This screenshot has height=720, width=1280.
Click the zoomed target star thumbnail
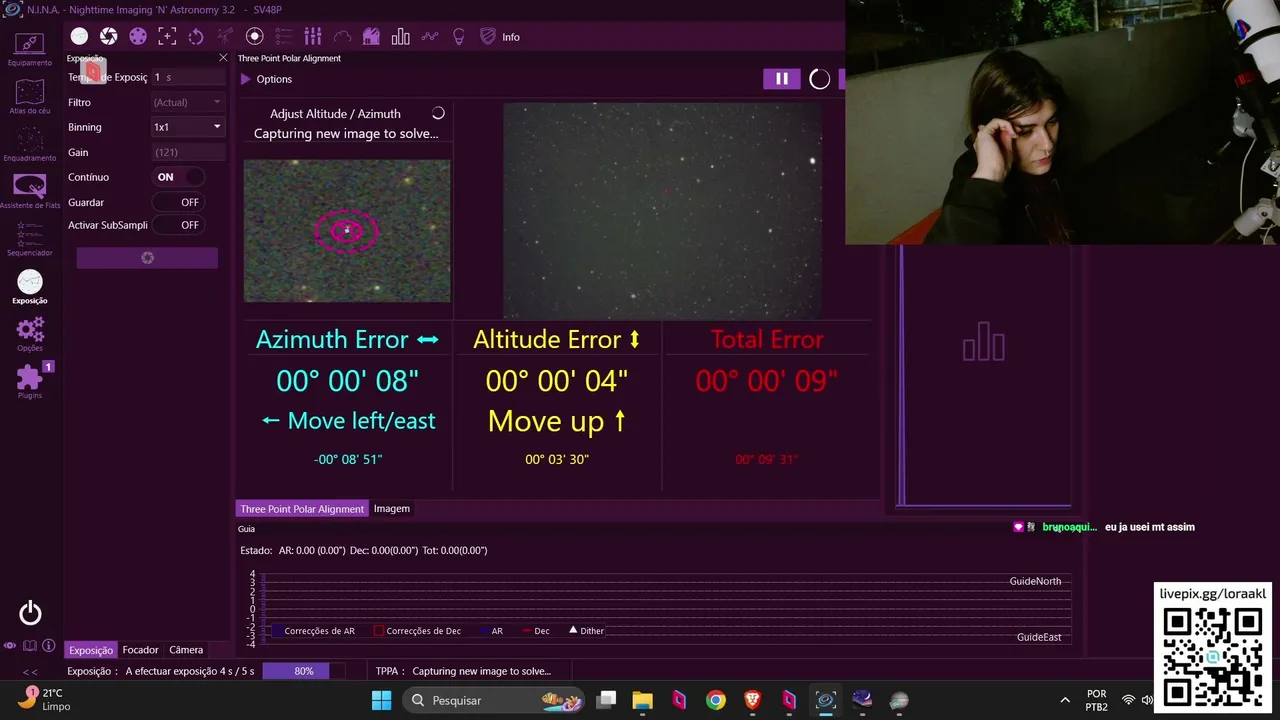pos(347,231)
